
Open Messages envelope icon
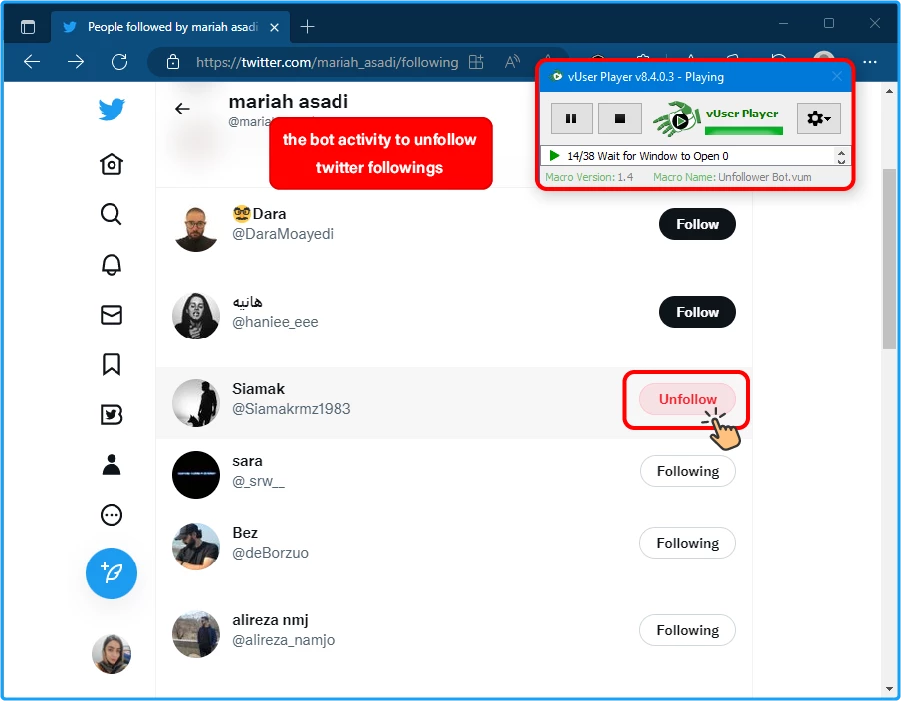pos(111,315)
